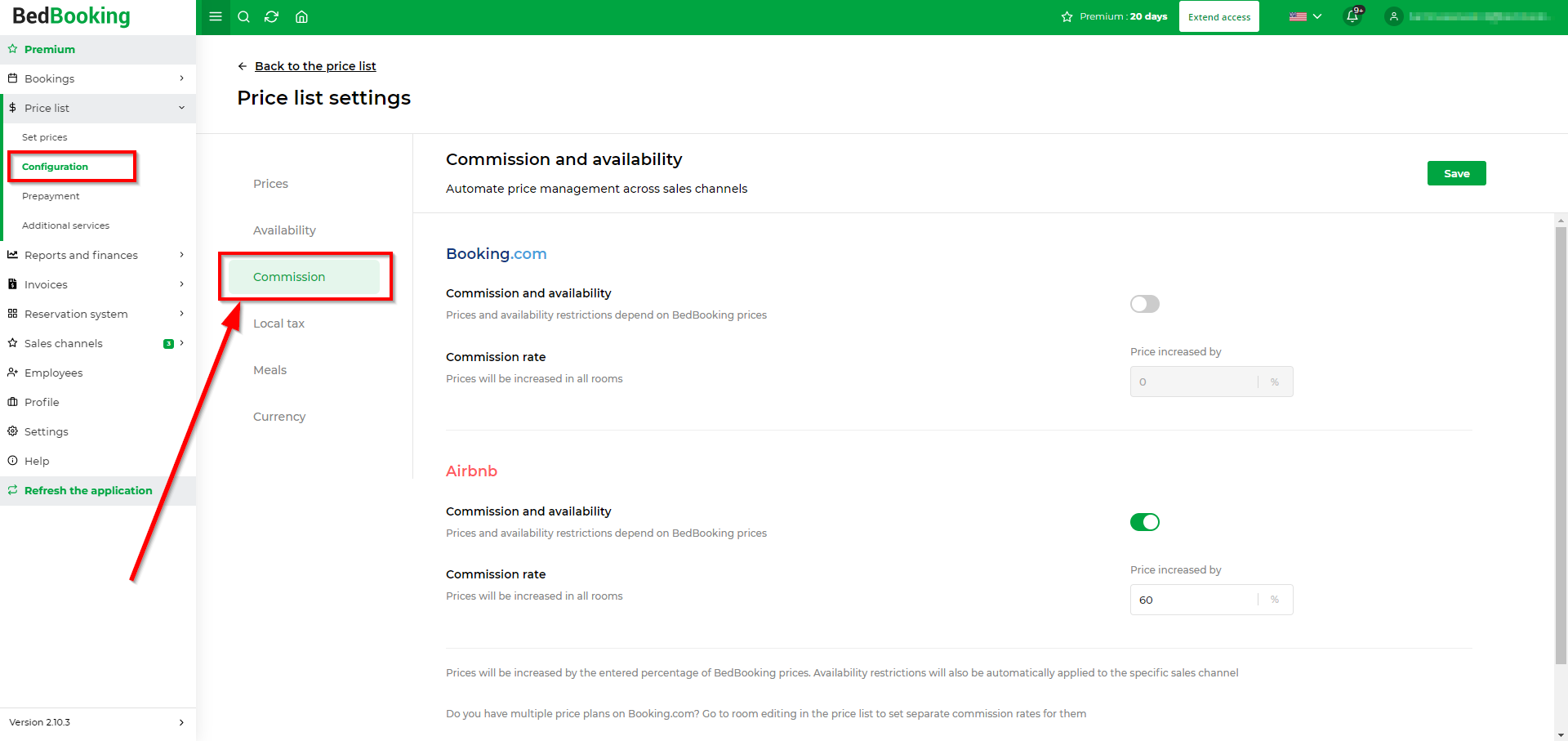This screenshot has width=1568, height=741.
Task: Click the sidebar Premium star icon
Action: pyautogui.click(x=12, y=49)
